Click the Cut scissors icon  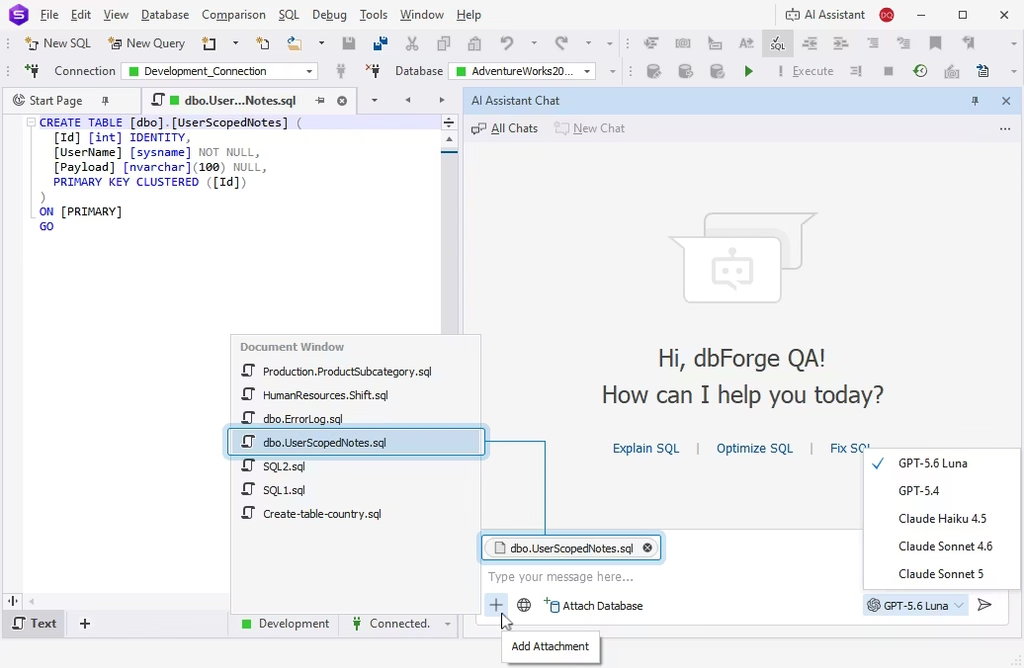(411, 43)
